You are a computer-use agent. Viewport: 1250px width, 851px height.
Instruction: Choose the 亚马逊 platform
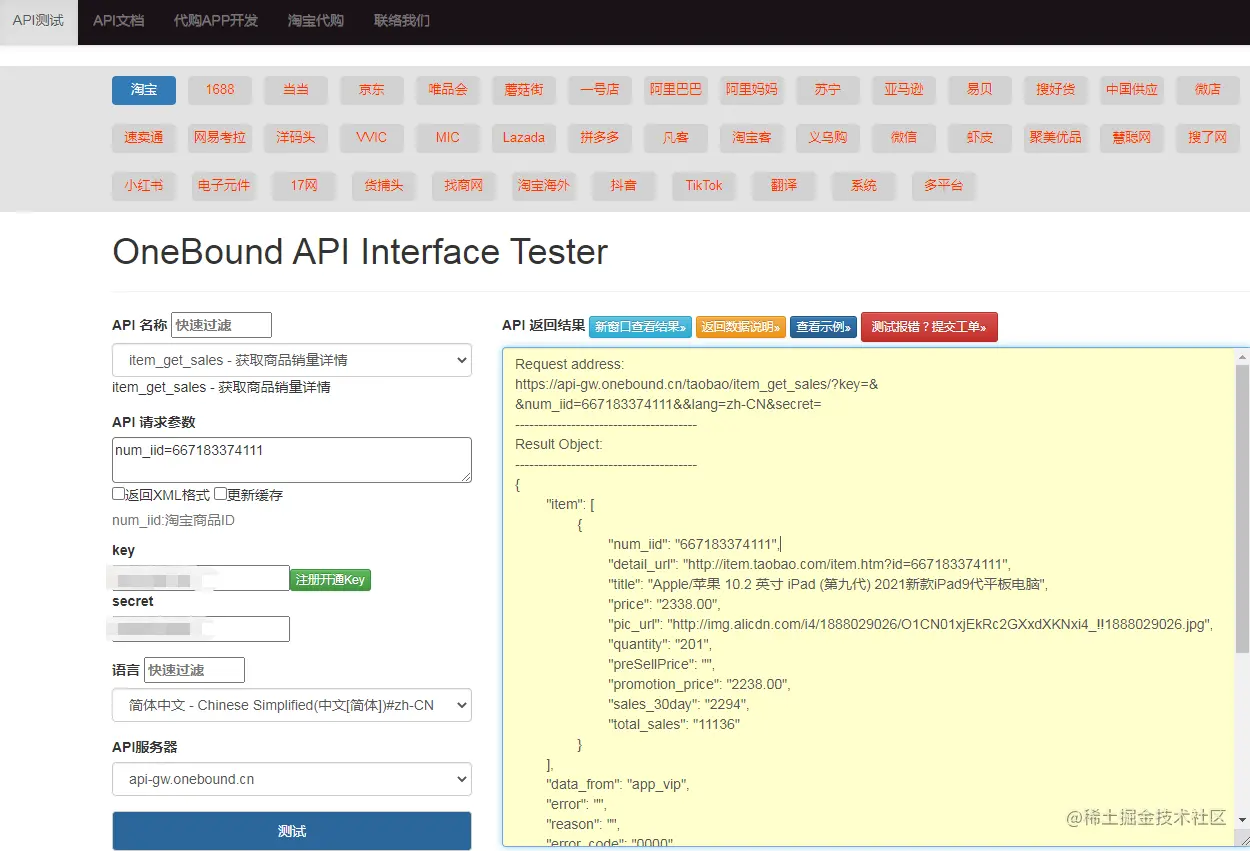904,90
